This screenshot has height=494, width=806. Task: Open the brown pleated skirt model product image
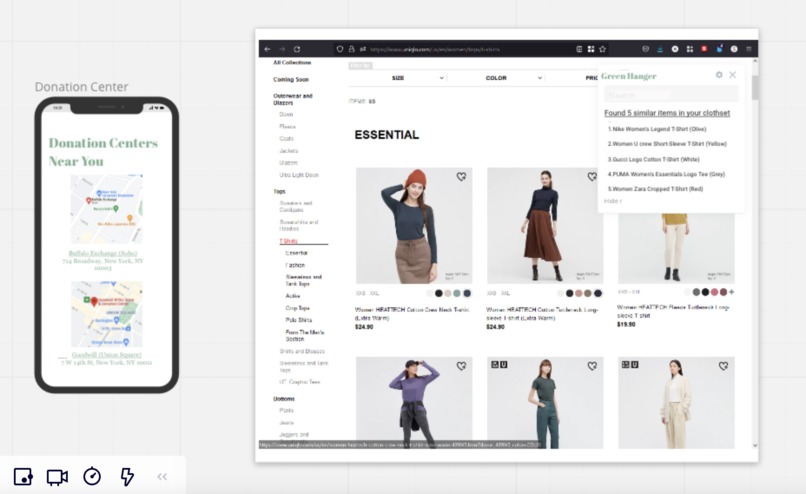[x=545, y=225]
